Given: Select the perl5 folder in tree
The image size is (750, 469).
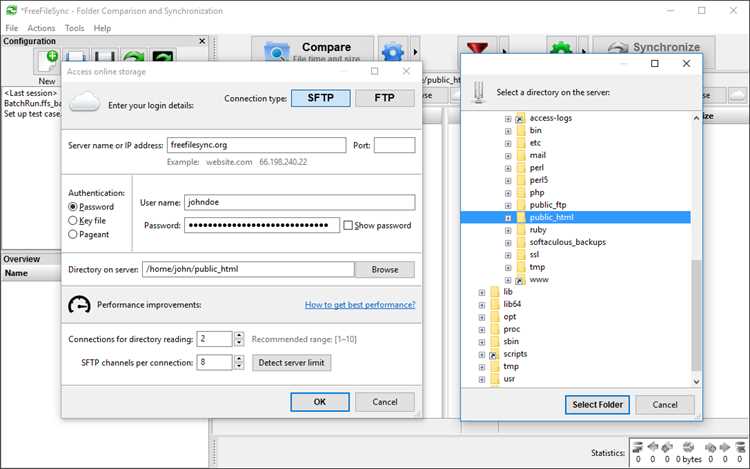Looking at the screenshot, I should click(539, 180).
